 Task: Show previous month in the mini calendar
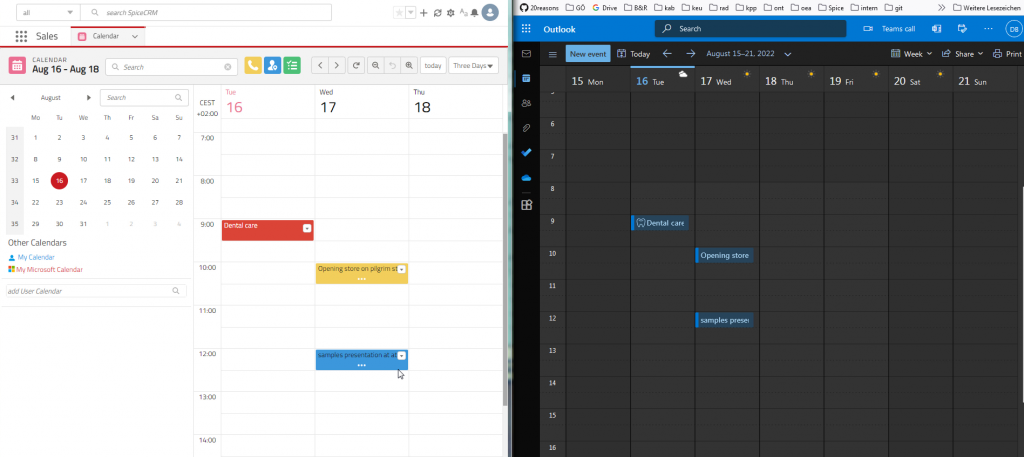point(12,98)
